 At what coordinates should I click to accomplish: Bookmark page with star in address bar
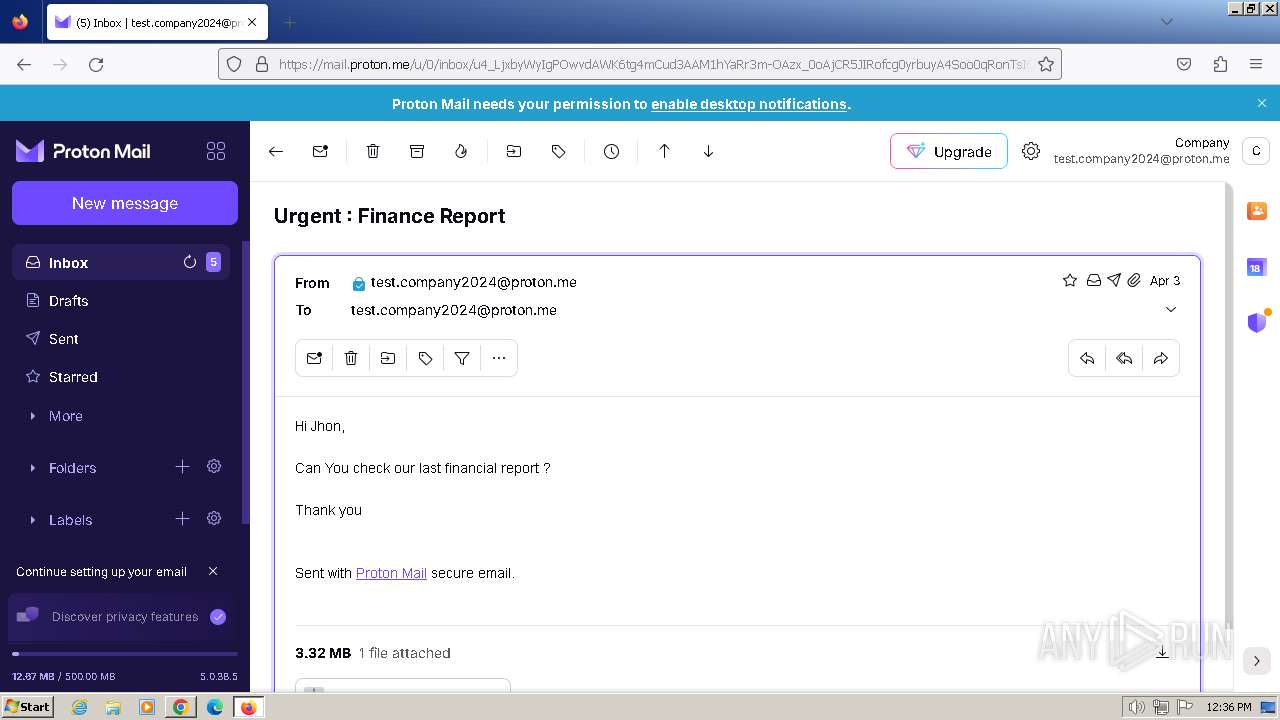[x=1046, y=64]
